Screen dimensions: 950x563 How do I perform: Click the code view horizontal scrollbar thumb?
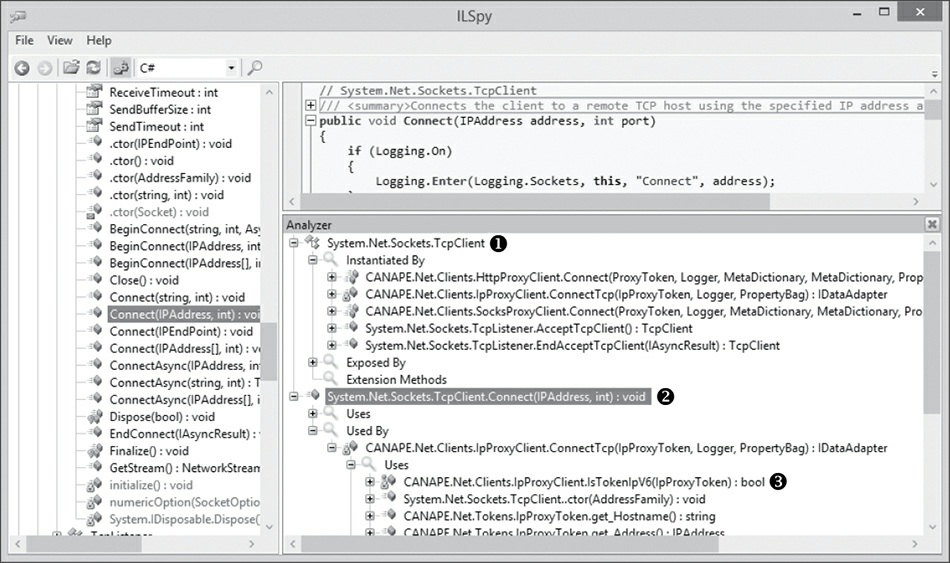[x=536, y=202]
